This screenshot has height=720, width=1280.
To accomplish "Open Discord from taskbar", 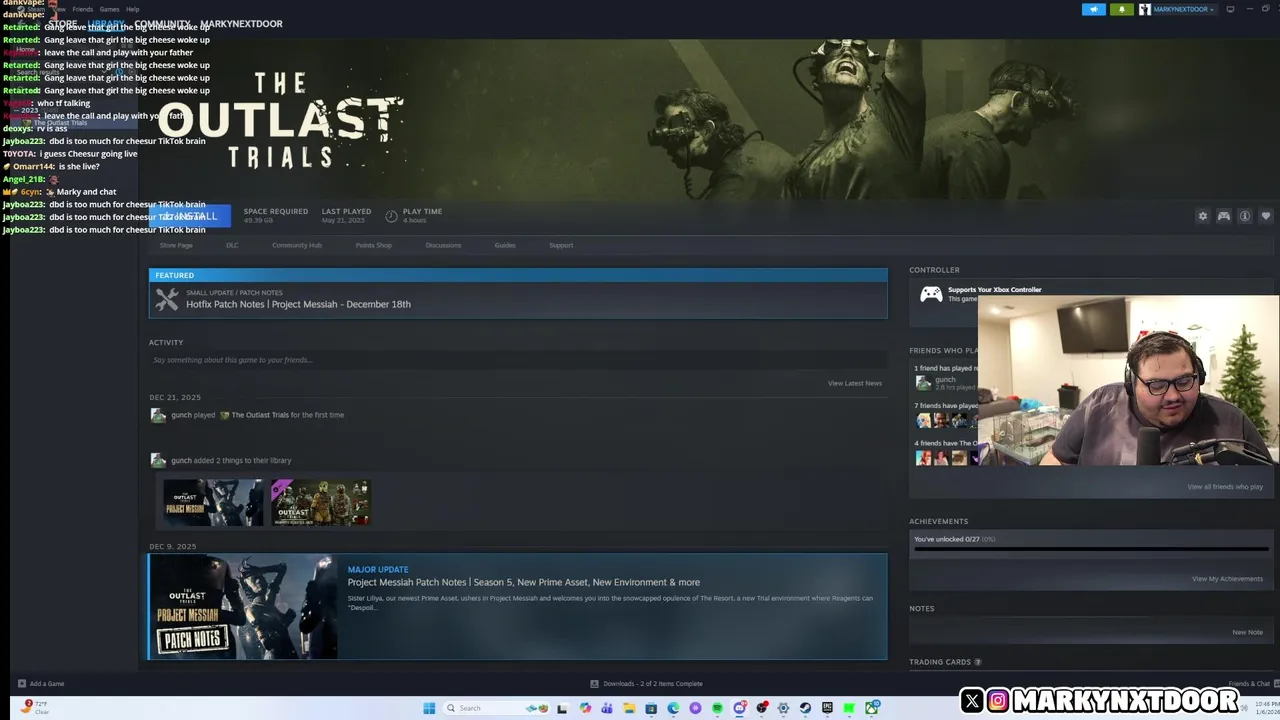I will tap(740, 708).
